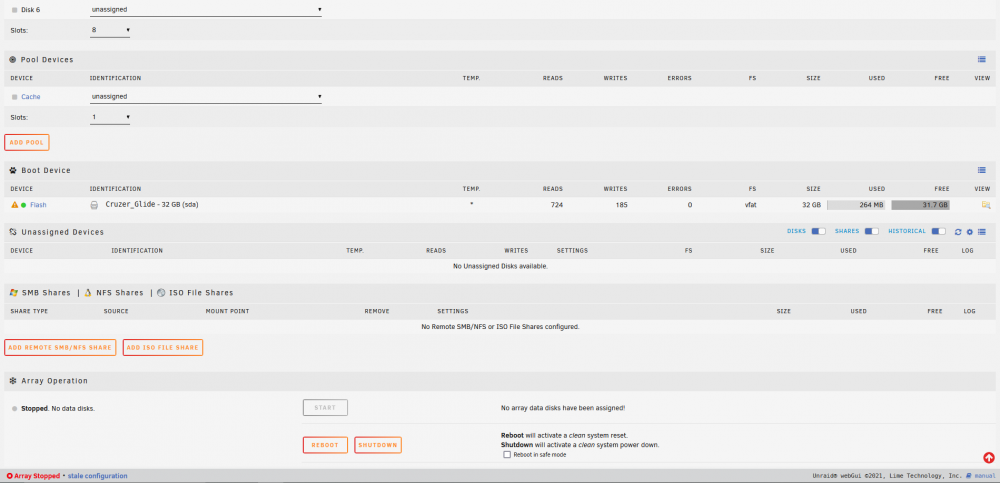
Task: Click the red back-to-top arrow icon
Action: (x=989, y=457)
